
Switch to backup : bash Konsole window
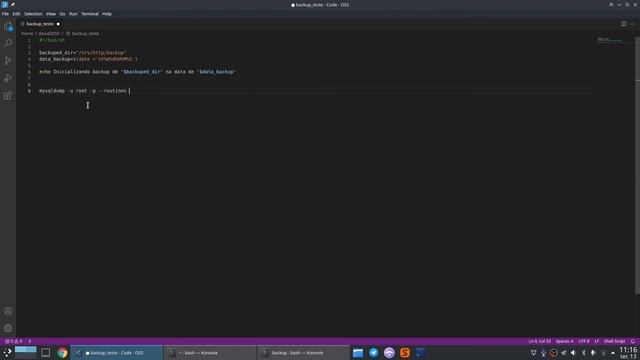pyautogui.click(x=303, y=353)
